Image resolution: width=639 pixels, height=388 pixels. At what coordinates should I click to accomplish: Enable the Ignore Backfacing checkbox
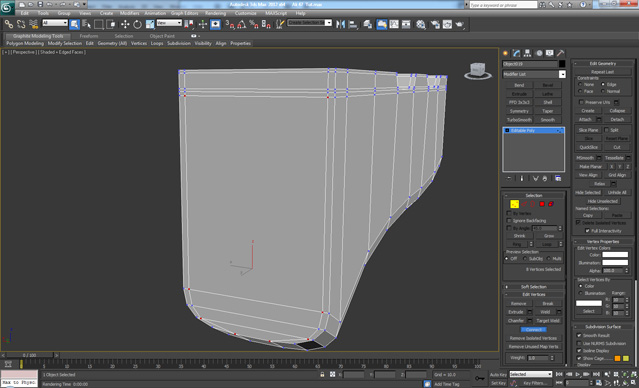(x=509, y=220)
